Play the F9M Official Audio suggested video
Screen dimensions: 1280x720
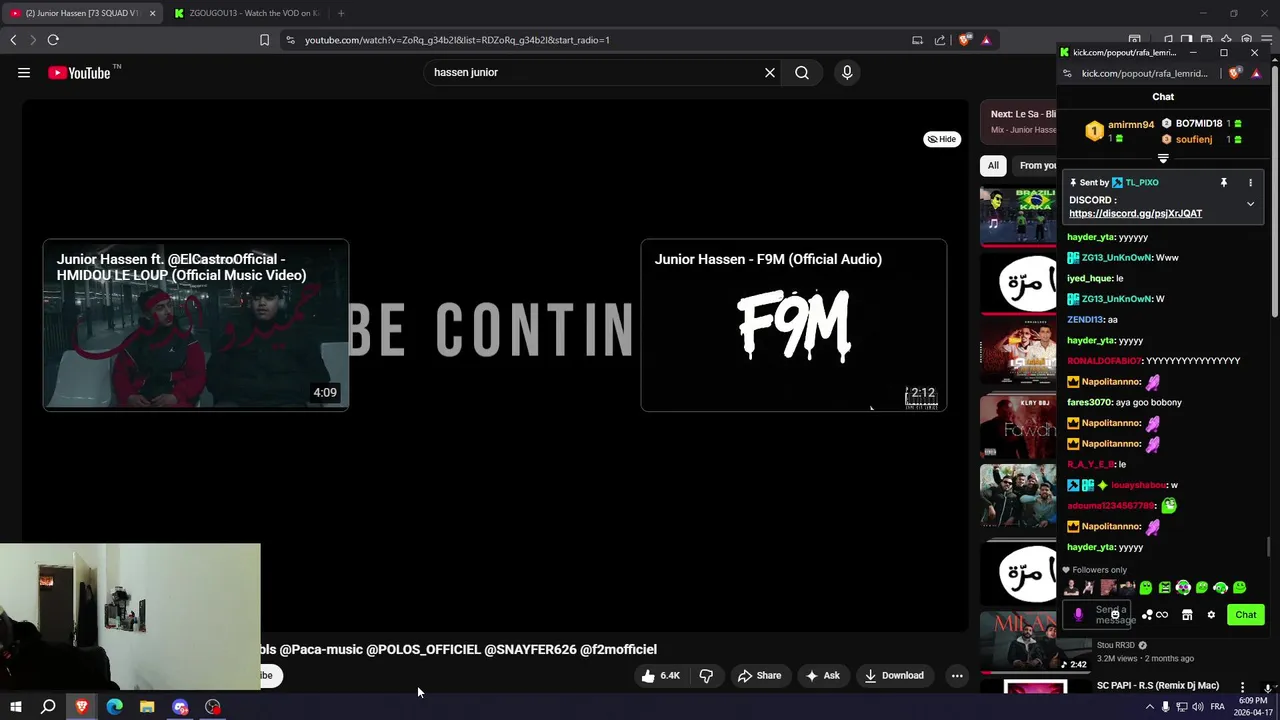[794, 325]
